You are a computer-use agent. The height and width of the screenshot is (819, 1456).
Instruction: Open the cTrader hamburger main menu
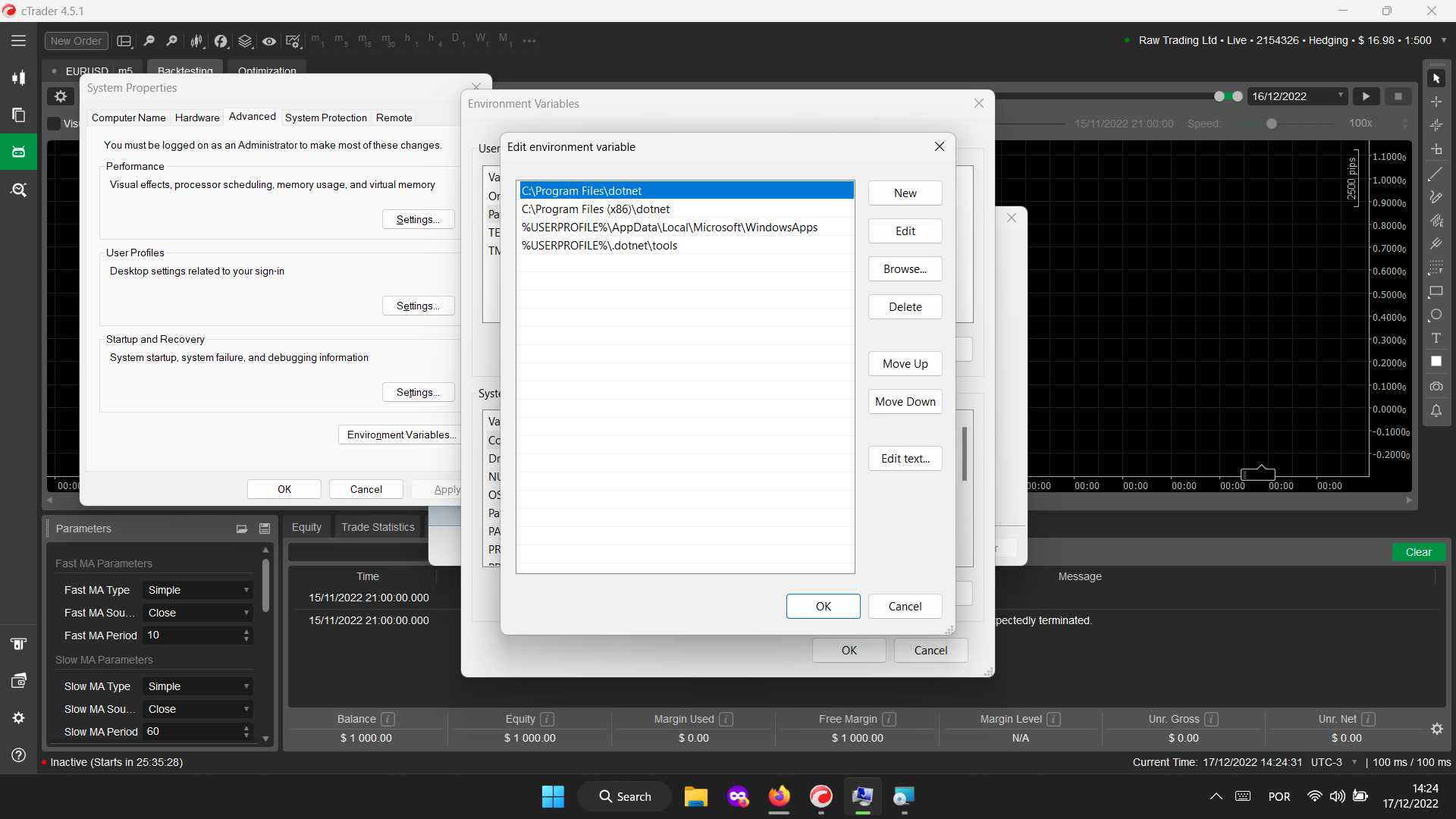point(19,41)
